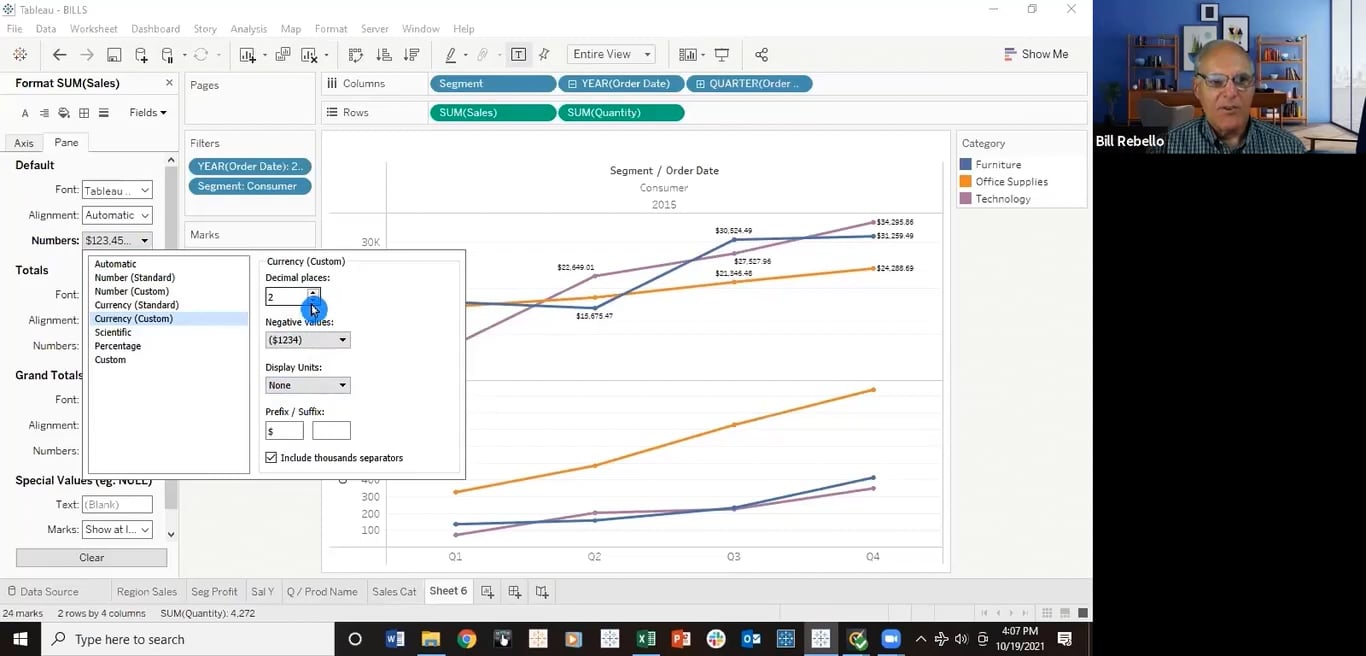Open the Data Source tab
Image resolution: width=1366 pixels, height=656 pixels.
click(x=42, y=592)
